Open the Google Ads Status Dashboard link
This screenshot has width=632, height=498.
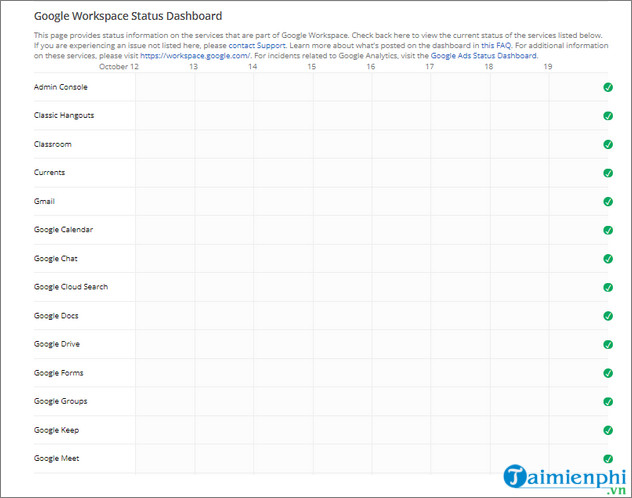(x=484, y=56)
